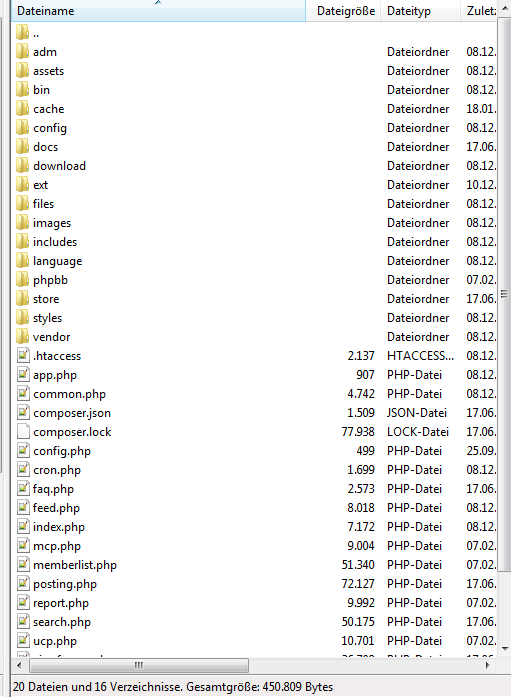Viewport: 511px width, 697px height.
Task: Click the language folder icon
Action: click(22, 261)
